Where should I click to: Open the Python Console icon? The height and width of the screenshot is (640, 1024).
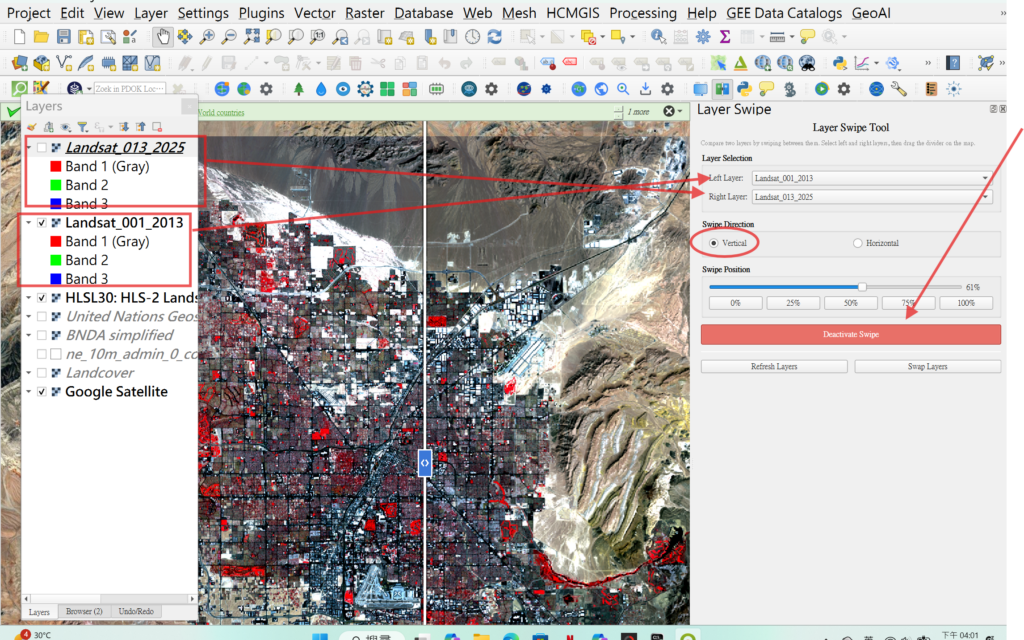pos(839,62)
